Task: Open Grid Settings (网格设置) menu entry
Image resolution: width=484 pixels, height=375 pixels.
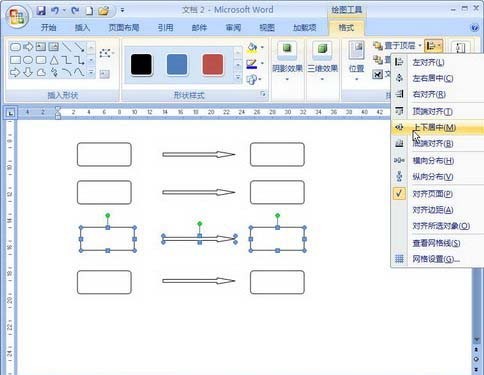Action: pos(437,259)
